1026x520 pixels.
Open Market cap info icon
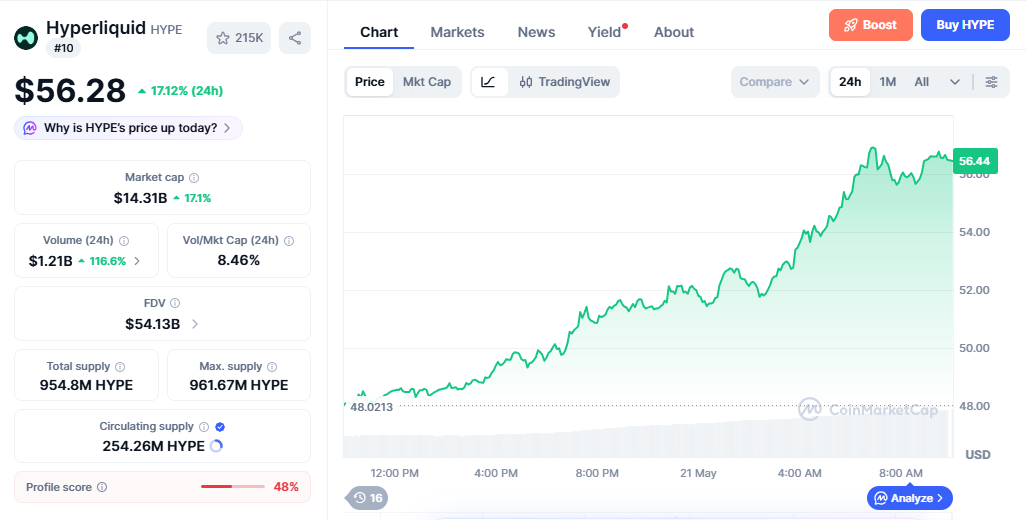pos(194,178)
